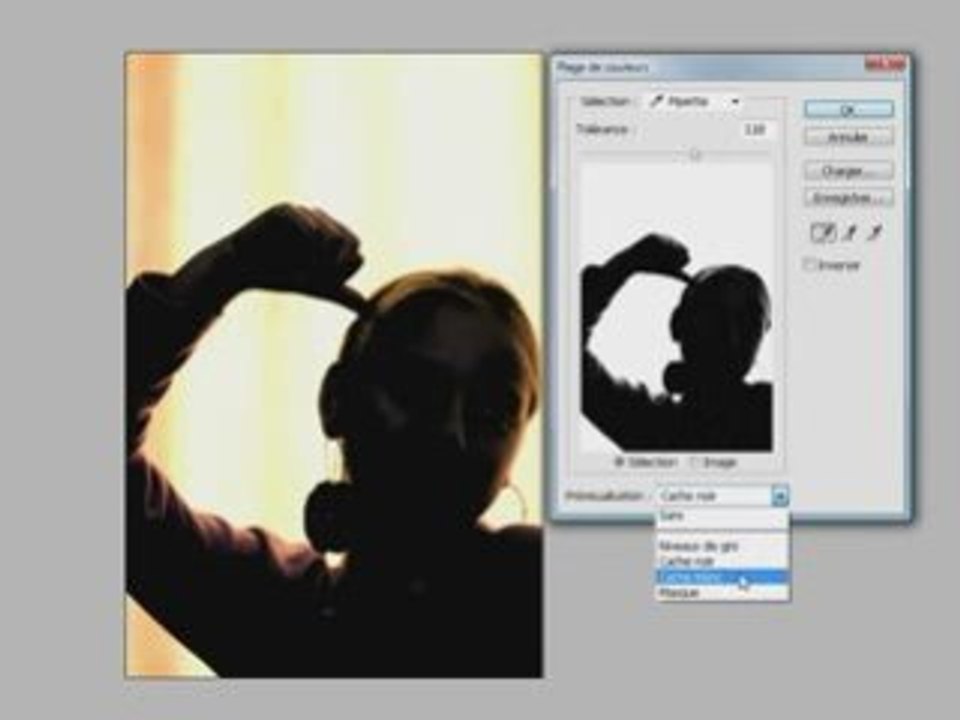The height and width of the screenshot is (720, 960).
Task: Click the Annuler button
Action: [848, 137]
